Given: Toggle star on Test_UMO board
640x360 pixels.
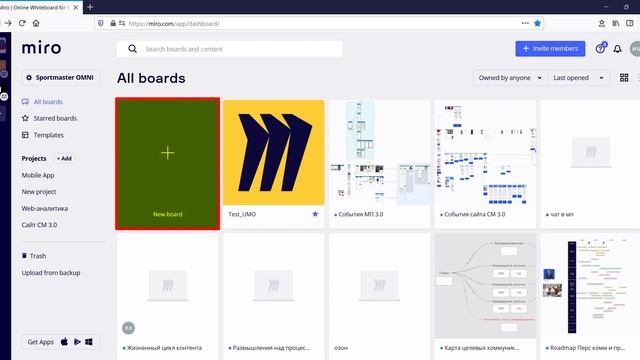Looking at the screenshot, I should 315,214.
